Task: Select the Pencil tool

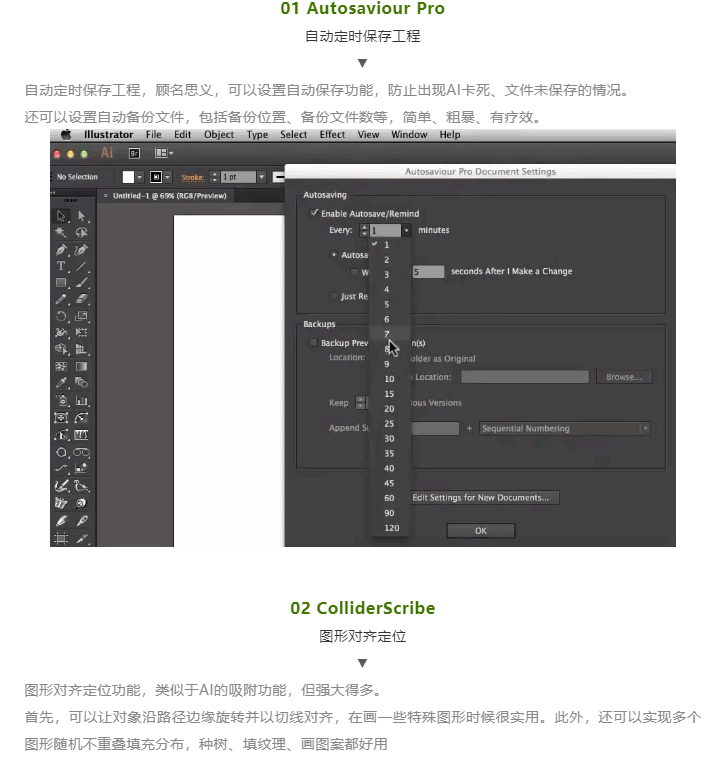Action: pos(61,299)
